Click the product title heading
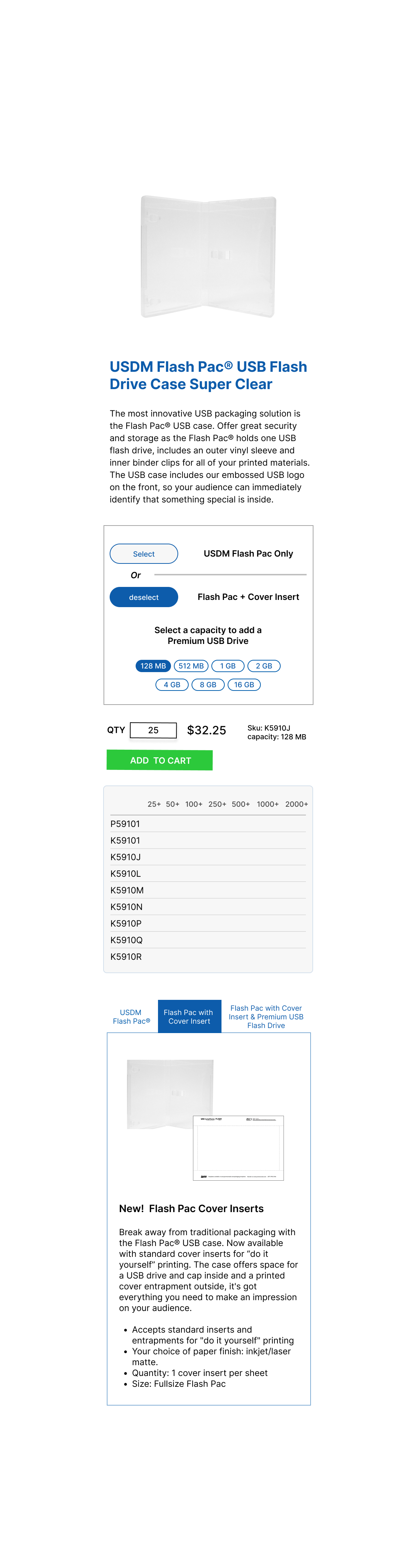This screenshot has width=417, height=1568. pyautogui.click(x=208, y=375)
